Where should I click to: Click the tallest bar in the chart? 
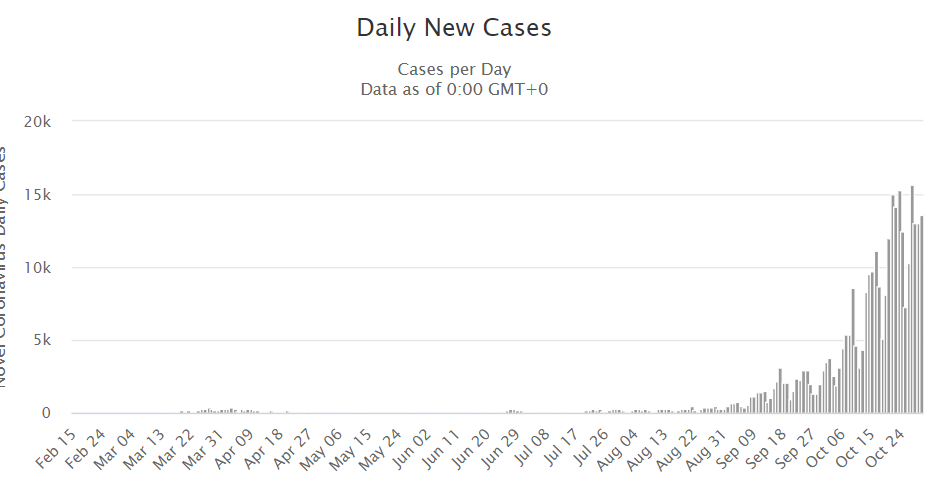coord(912,300)
